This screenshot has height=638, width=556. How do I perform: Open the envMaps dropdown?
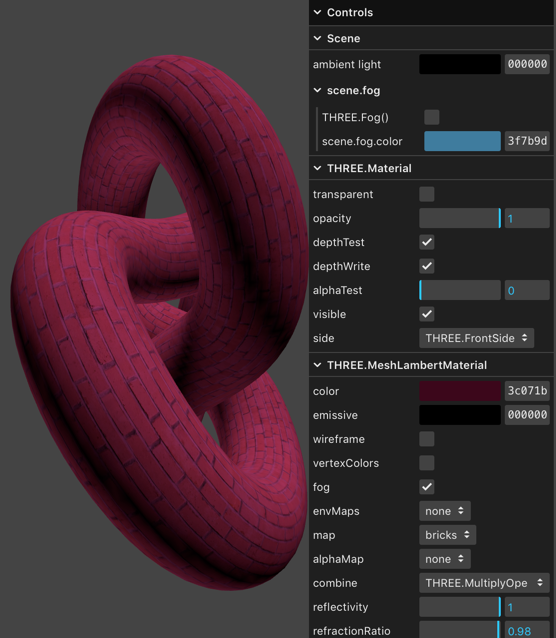[444, 511]
